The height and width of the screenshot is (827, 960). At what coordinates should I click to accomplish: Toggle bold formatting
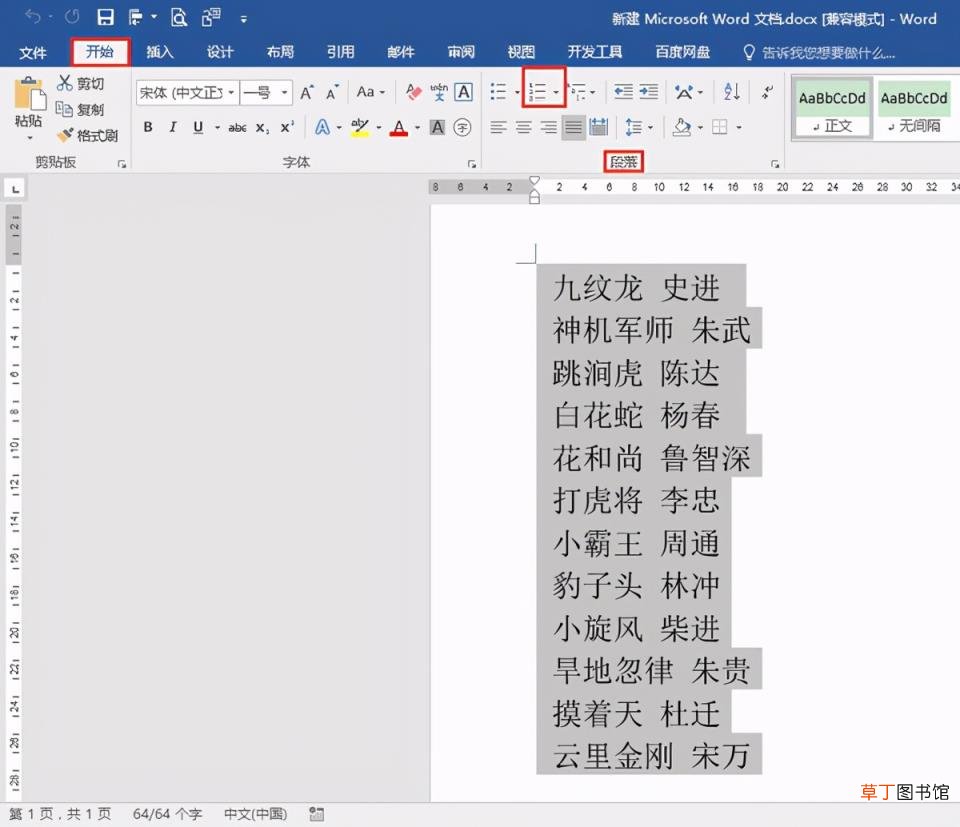(x=148, y=127)
